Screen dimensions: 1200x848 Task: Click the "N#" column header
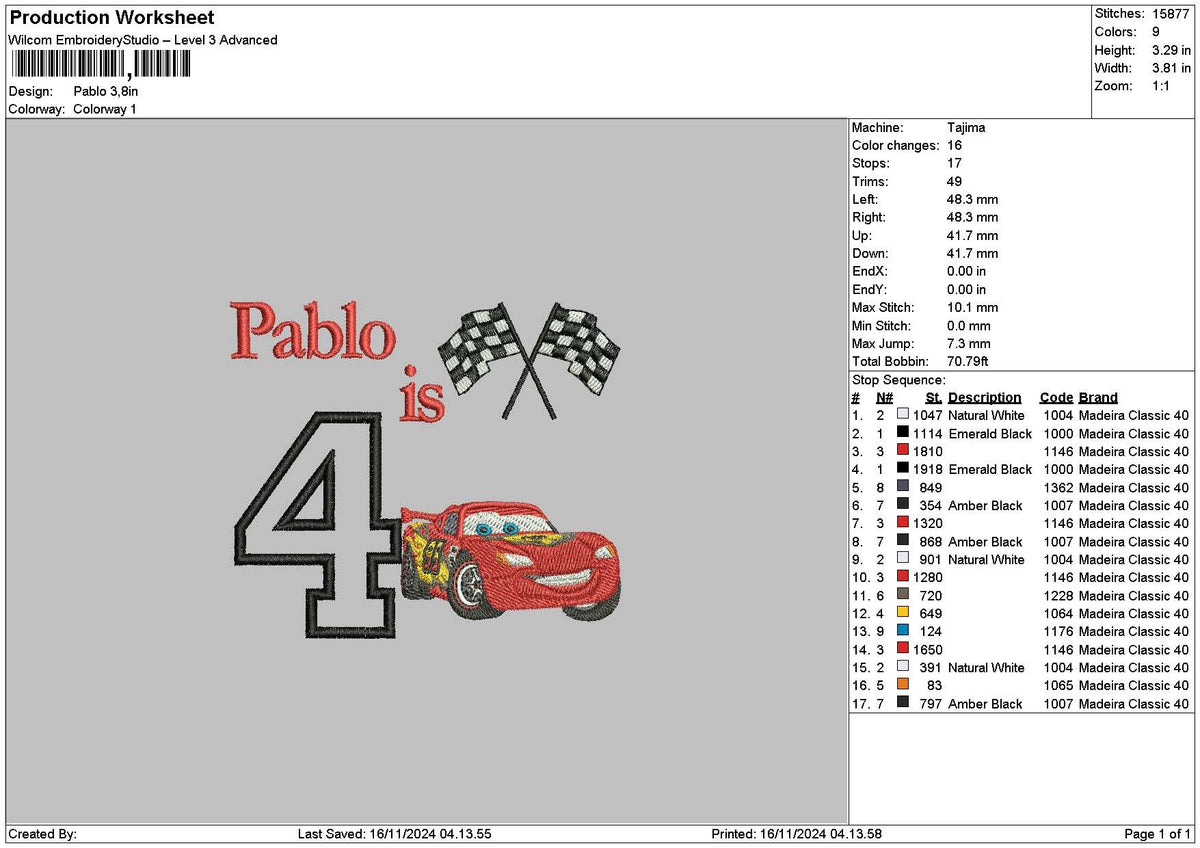click(885, 398)
